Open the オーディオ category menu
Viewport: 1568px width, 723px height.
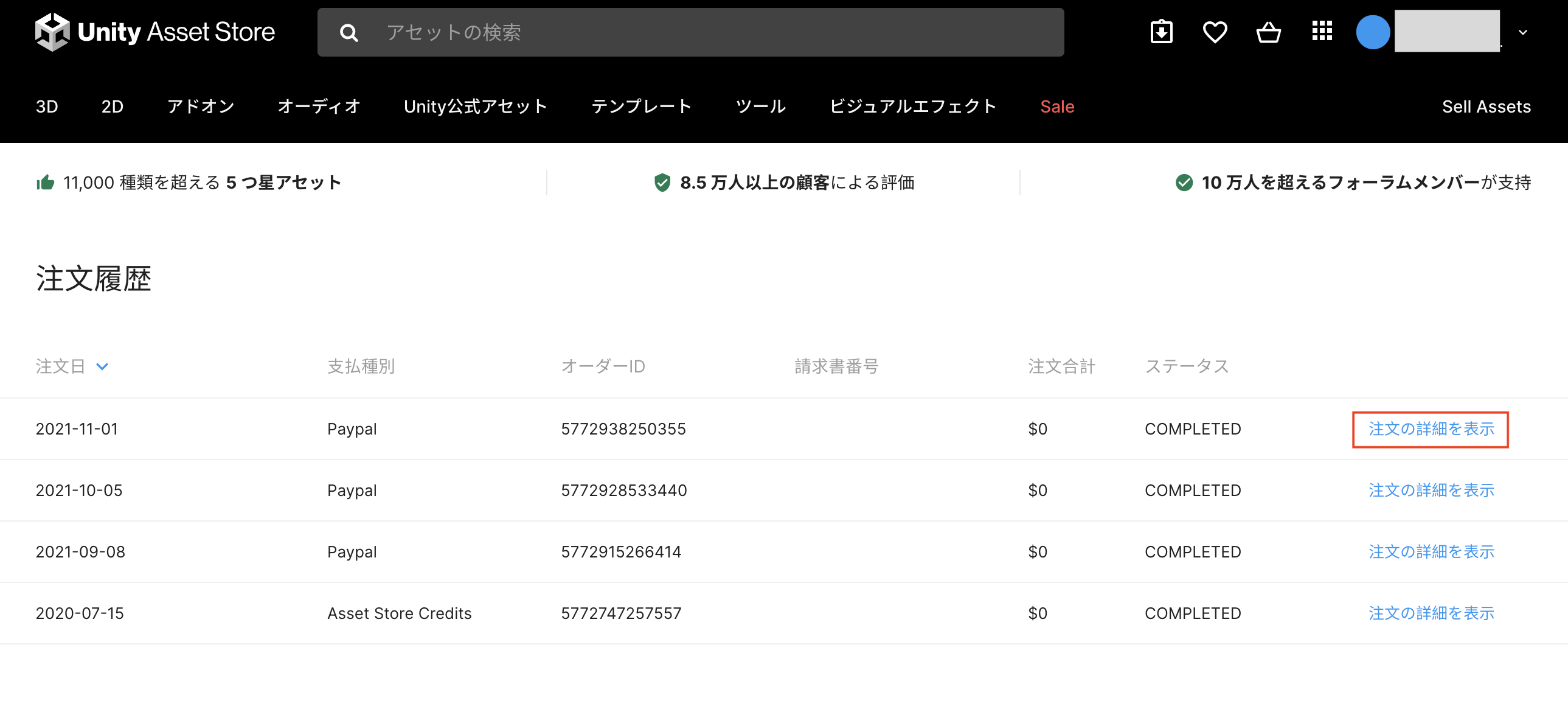click(319, 107)
